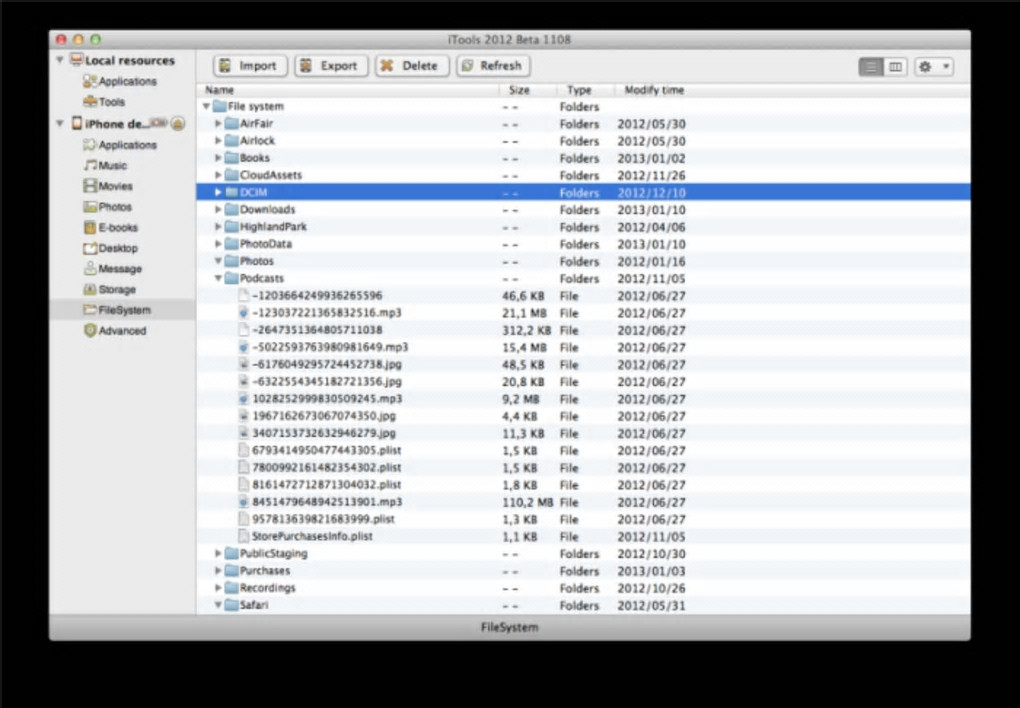Screen dimensions: 1020x708
Task: Open iPhone Applications in the sidebar
Action: 120,144
